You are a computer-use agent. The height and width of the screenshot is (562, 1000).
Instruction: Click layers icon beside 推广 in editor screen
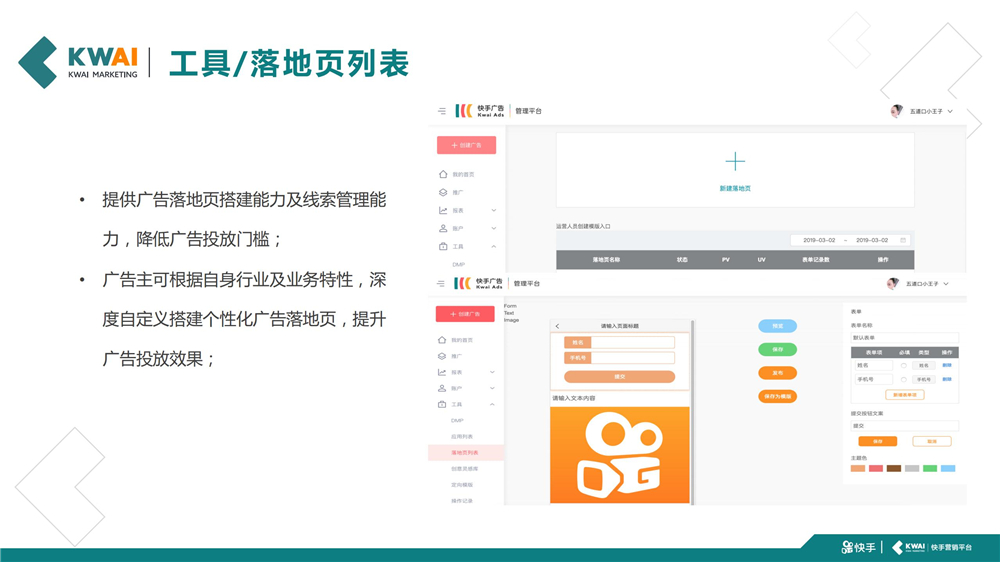point(442,356)
